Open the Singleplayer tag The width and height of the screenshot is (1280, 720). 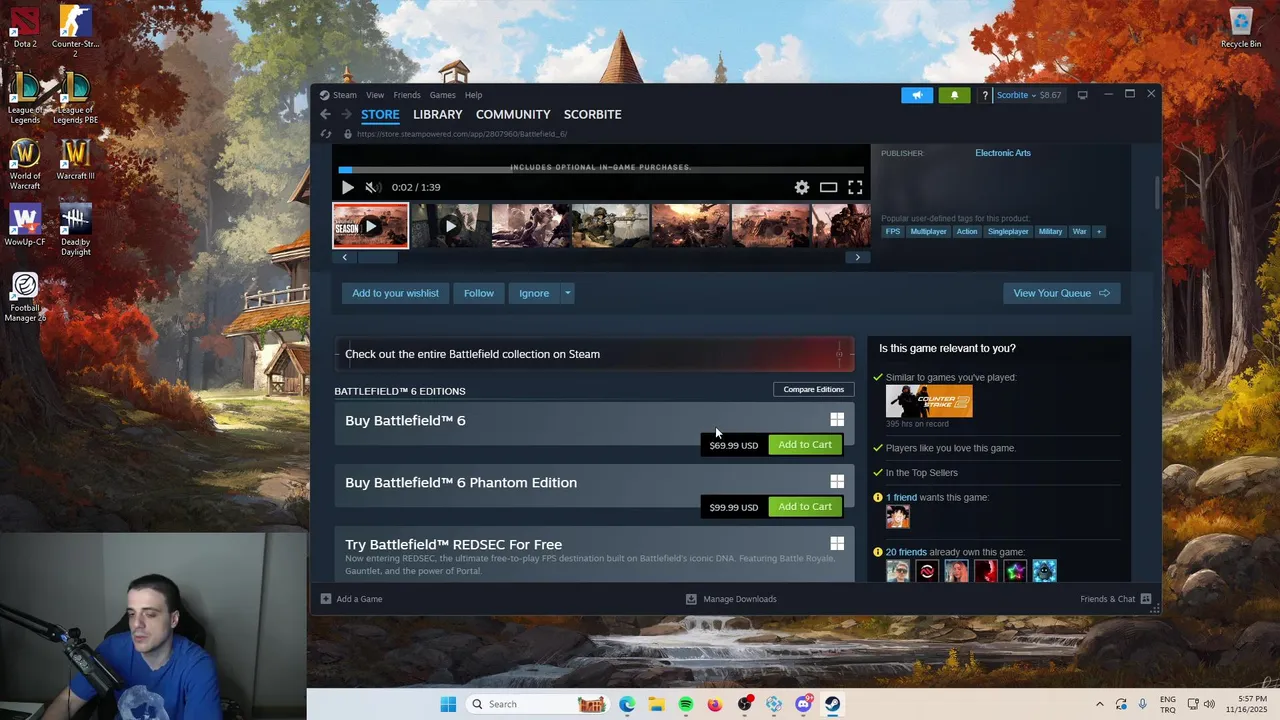point(1008,232)
